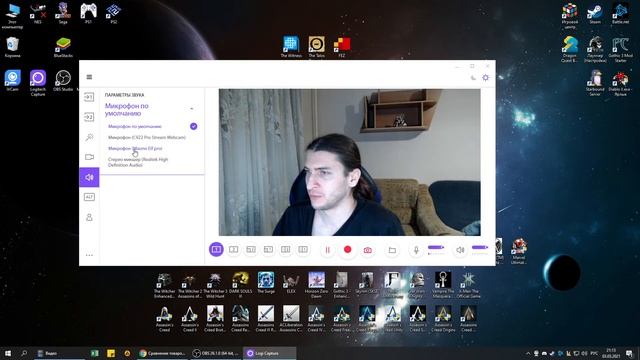Take a snapshot with the camera icon
This screenshot has width=640, height=360.
click(x=368, y=250)
